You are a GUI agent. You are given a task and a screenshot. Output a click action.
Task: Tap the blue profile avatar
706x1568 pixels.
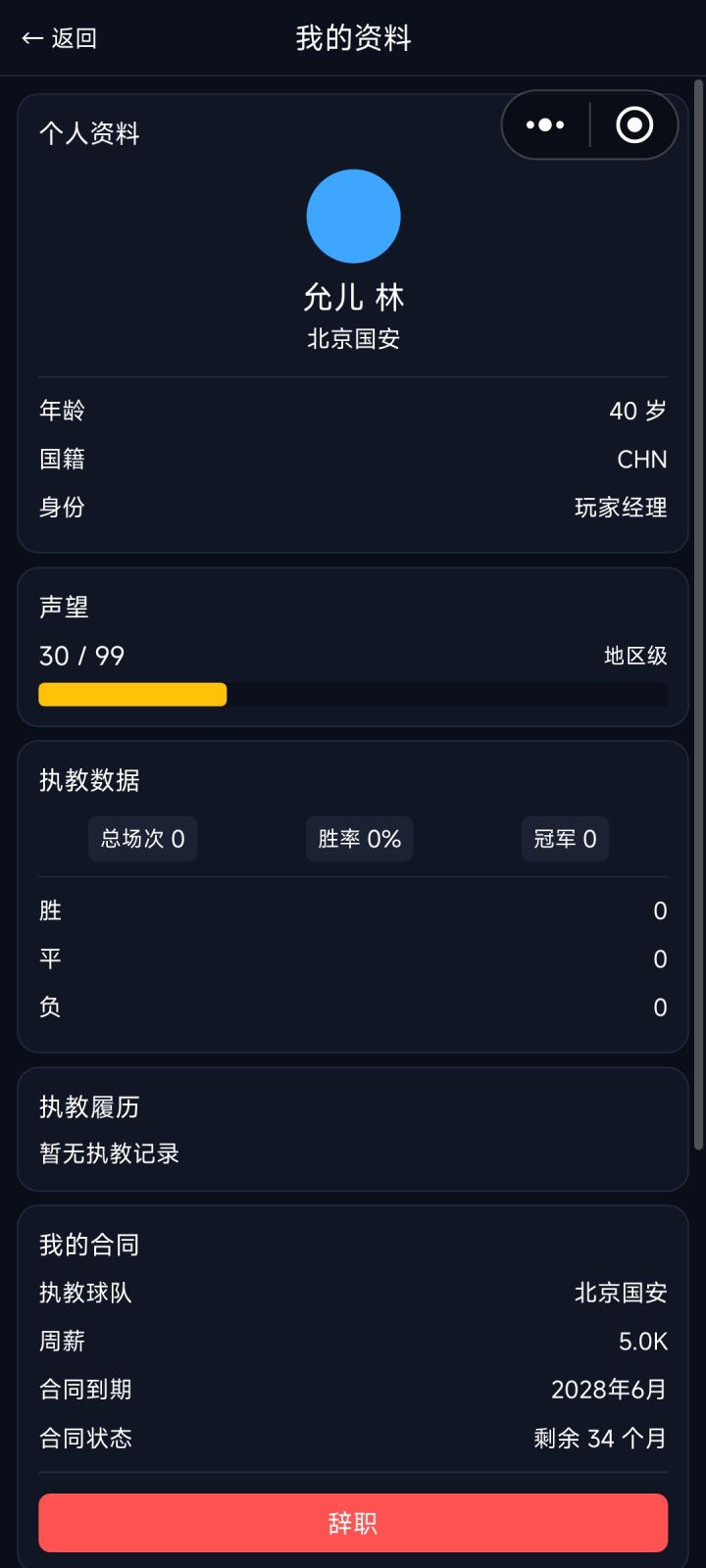pos(353,216)
